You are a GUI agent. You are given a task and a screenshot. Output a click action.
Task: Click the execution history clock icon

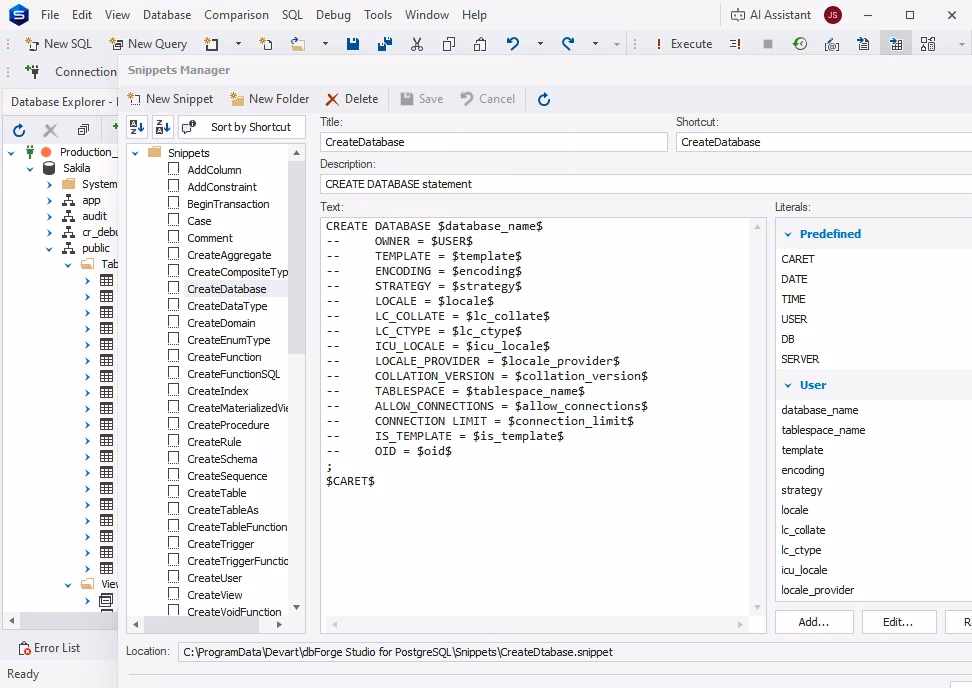800,44
